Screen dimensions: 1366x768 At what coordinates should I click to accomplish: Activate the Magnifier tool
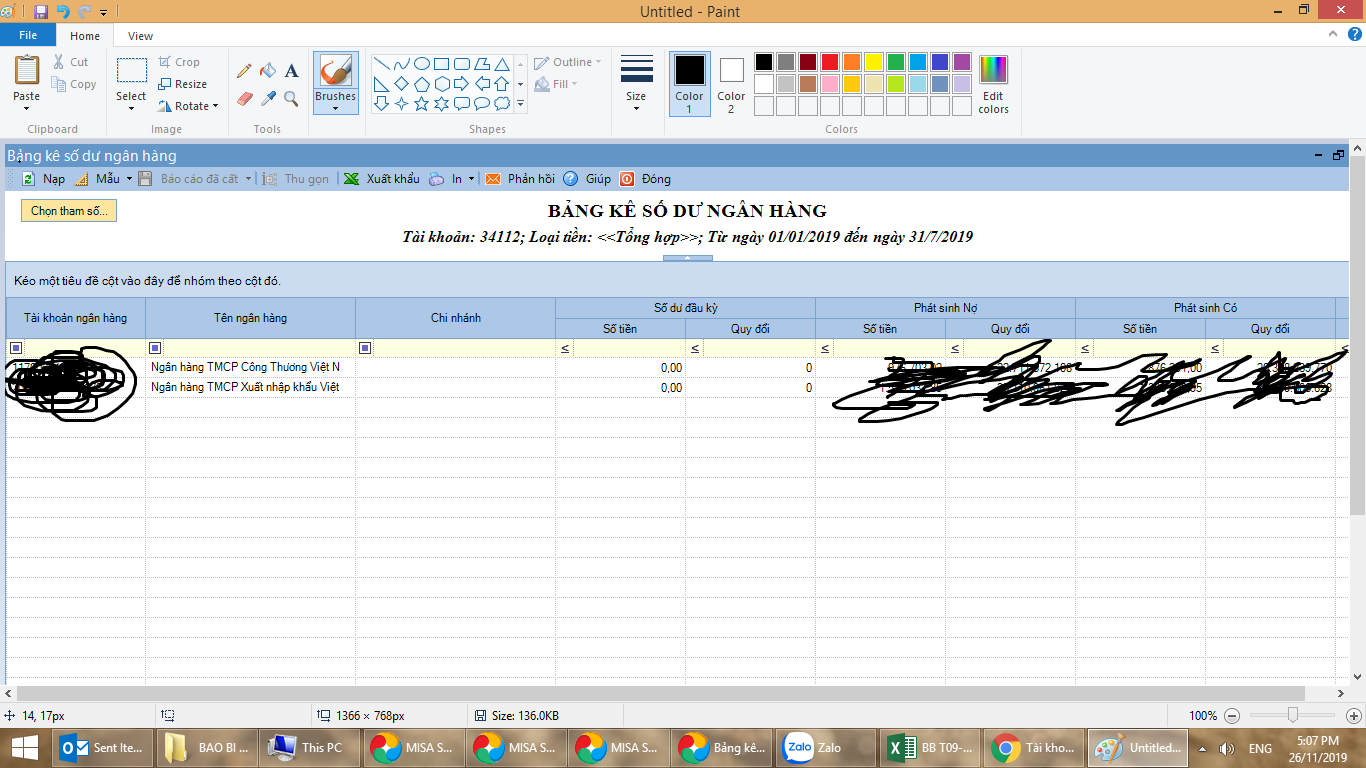click(291, 98)
